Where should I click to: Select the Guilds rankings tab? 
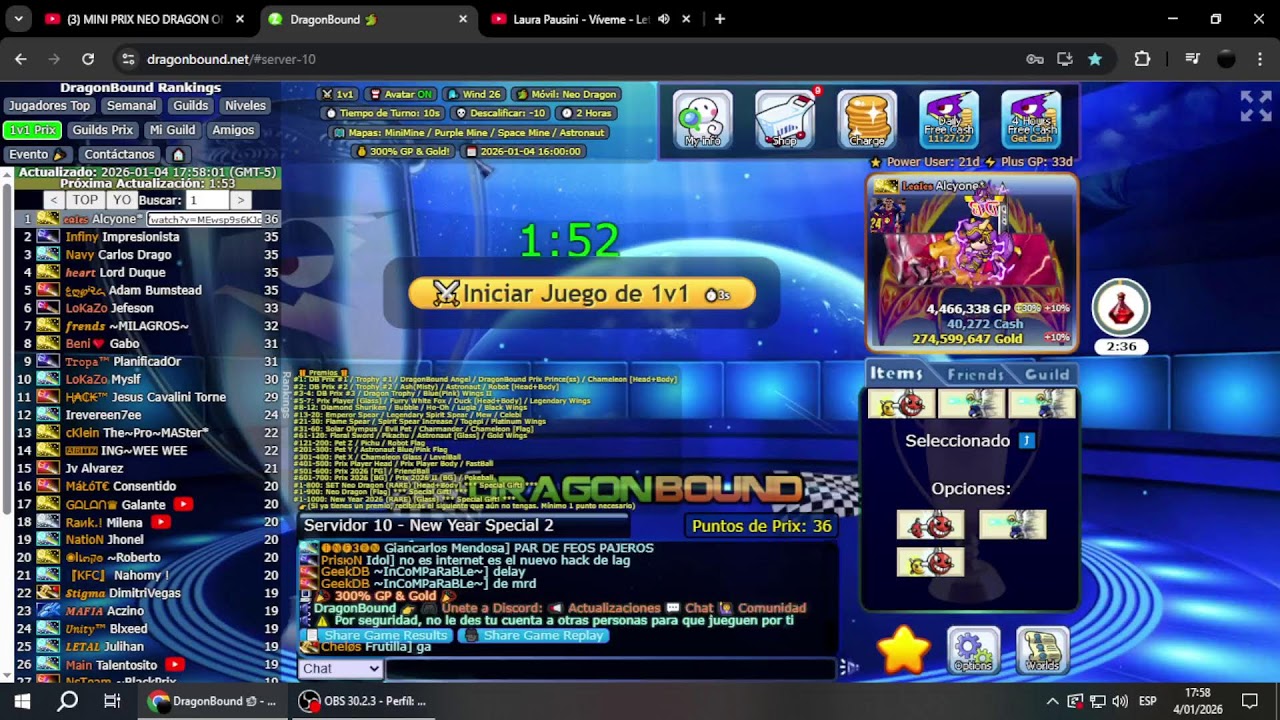pyautogui.click(x=190, y=106)
